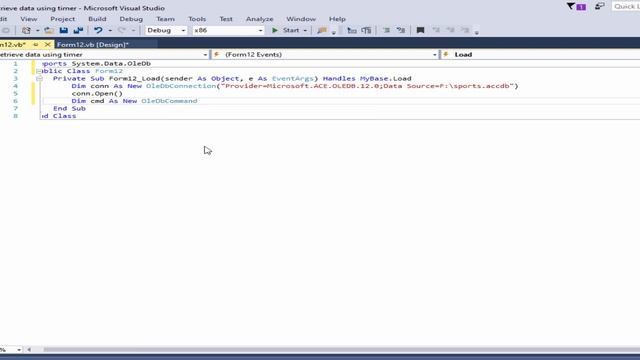Image resolution: width=640 pixels, height=360 pixels.
Task: Click 'System.Data.OleDb' import text
Action: pyautogui.click(x=111, y=63)
